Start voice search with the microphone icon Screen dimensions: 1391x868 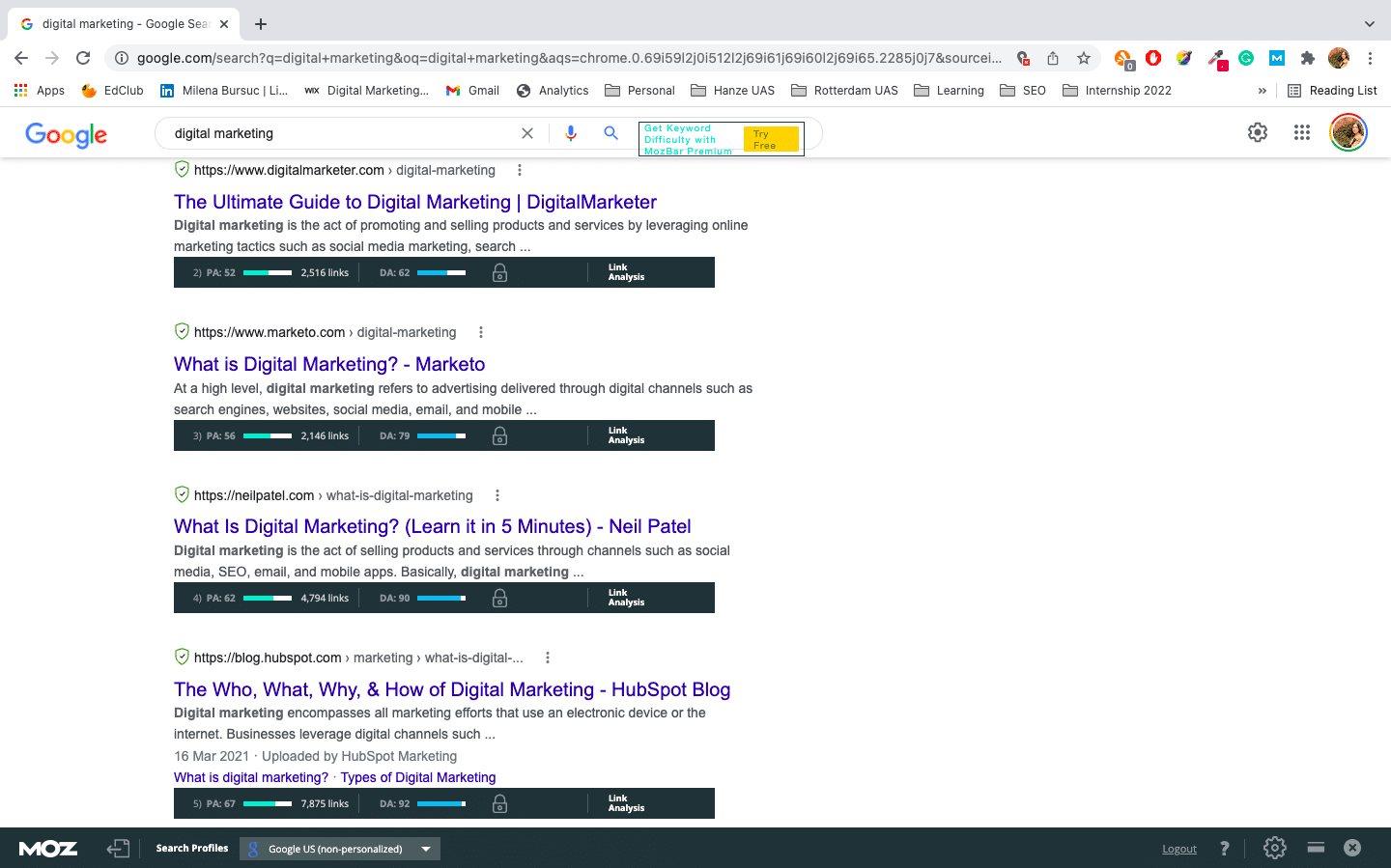pos(571,133)
